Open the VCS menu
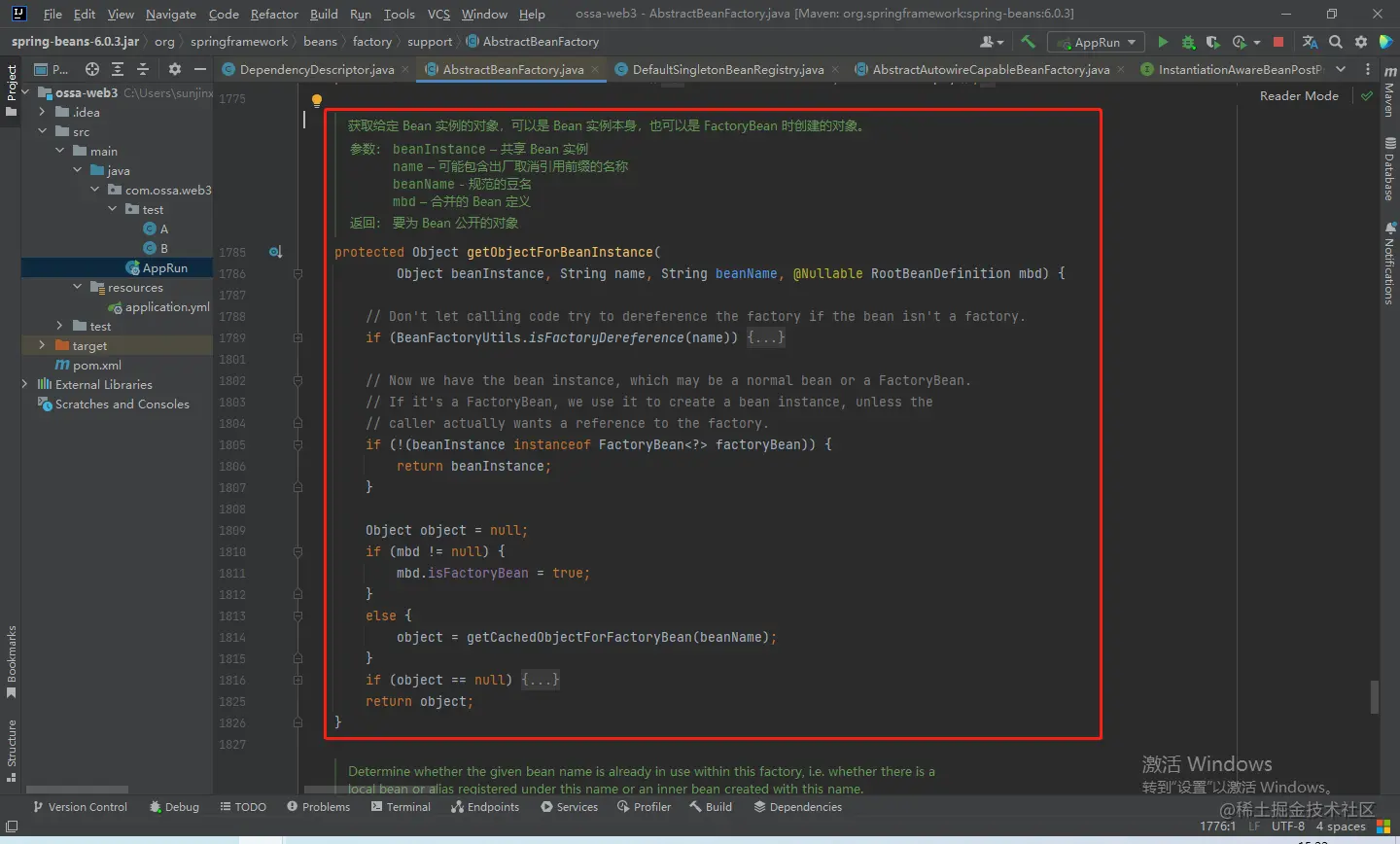Viewport: 1400px width, 844px height. pyautogui.click(x=438, y=14)
